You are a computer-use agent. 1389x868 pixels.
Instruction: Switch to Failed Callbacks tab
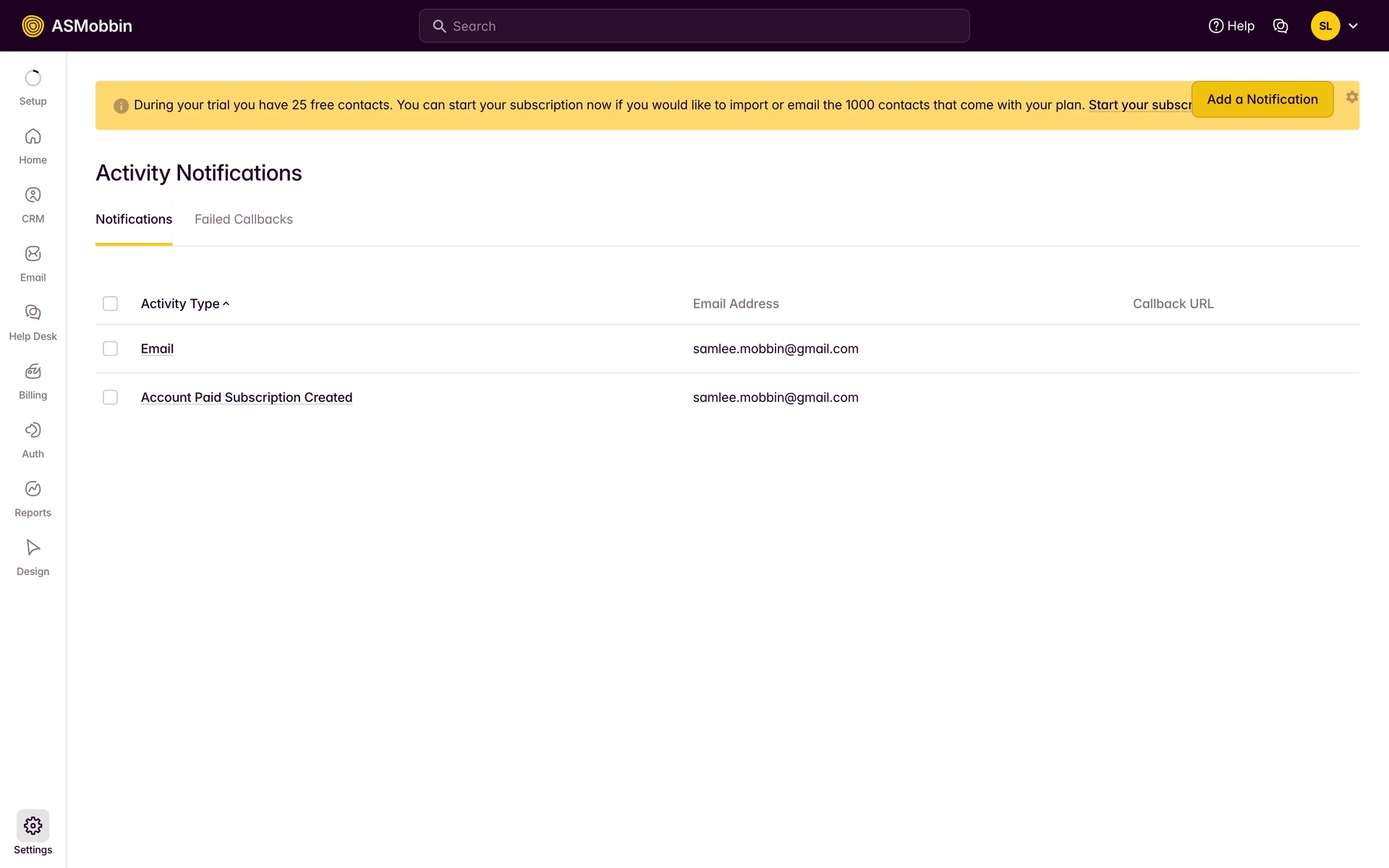[x=243, y=219]
